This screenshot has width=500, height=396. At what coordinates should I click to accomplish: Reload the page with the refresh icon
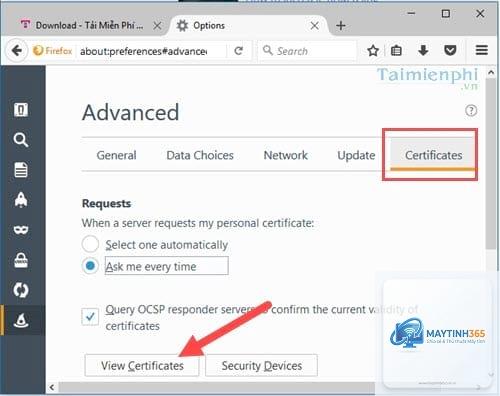point(238,51)
